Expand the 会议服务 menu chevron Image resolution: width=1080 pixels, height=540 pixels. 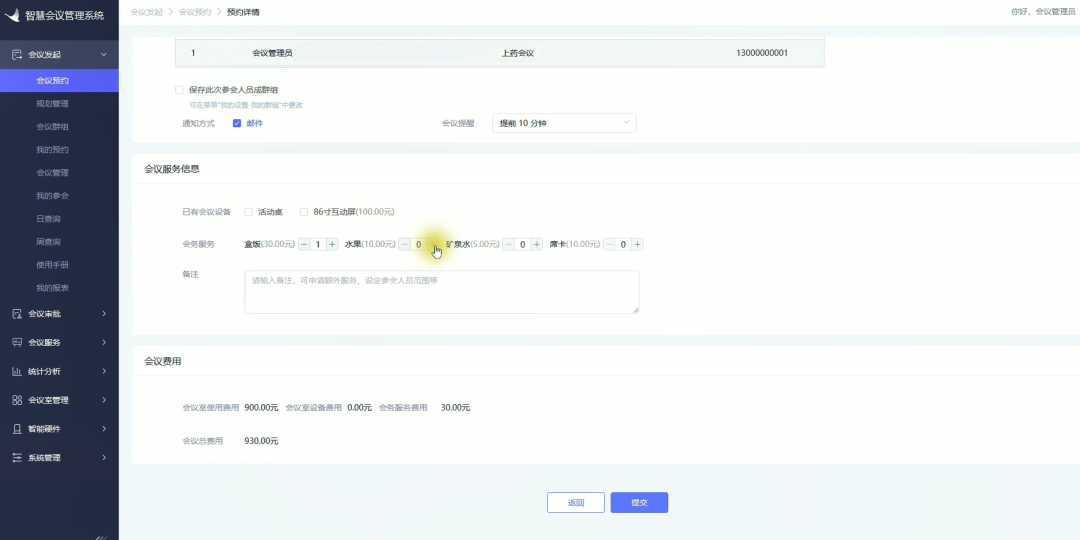(x=104, y=342)
